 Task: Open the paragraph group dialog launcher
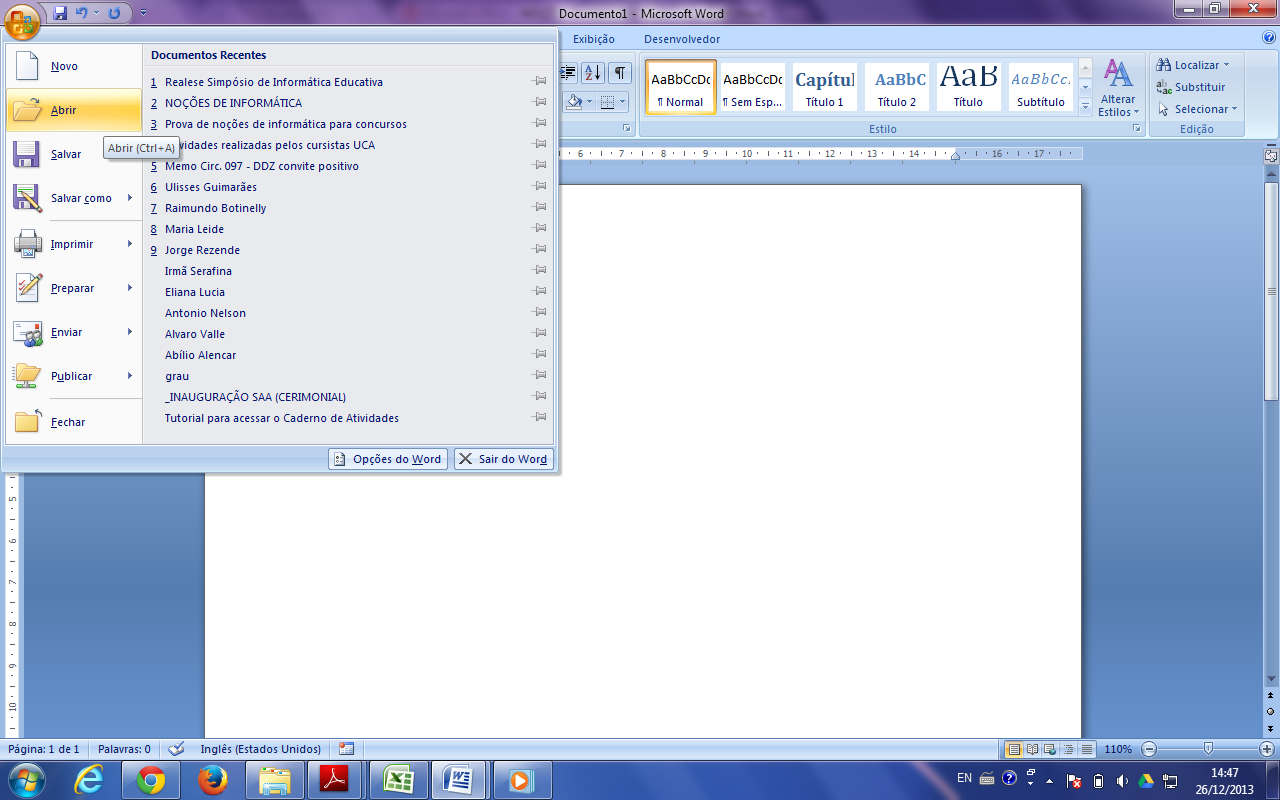click(627, 128)
